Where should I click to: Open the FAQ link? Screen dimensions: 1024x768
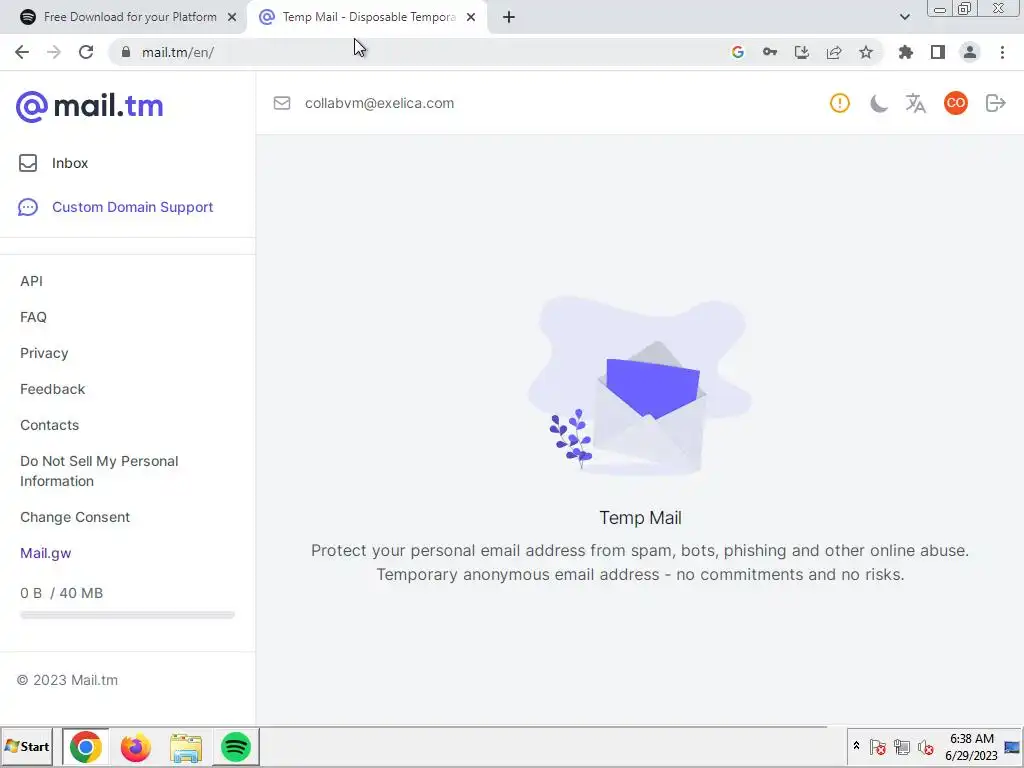pyautogui.click(x=33, y=317)
